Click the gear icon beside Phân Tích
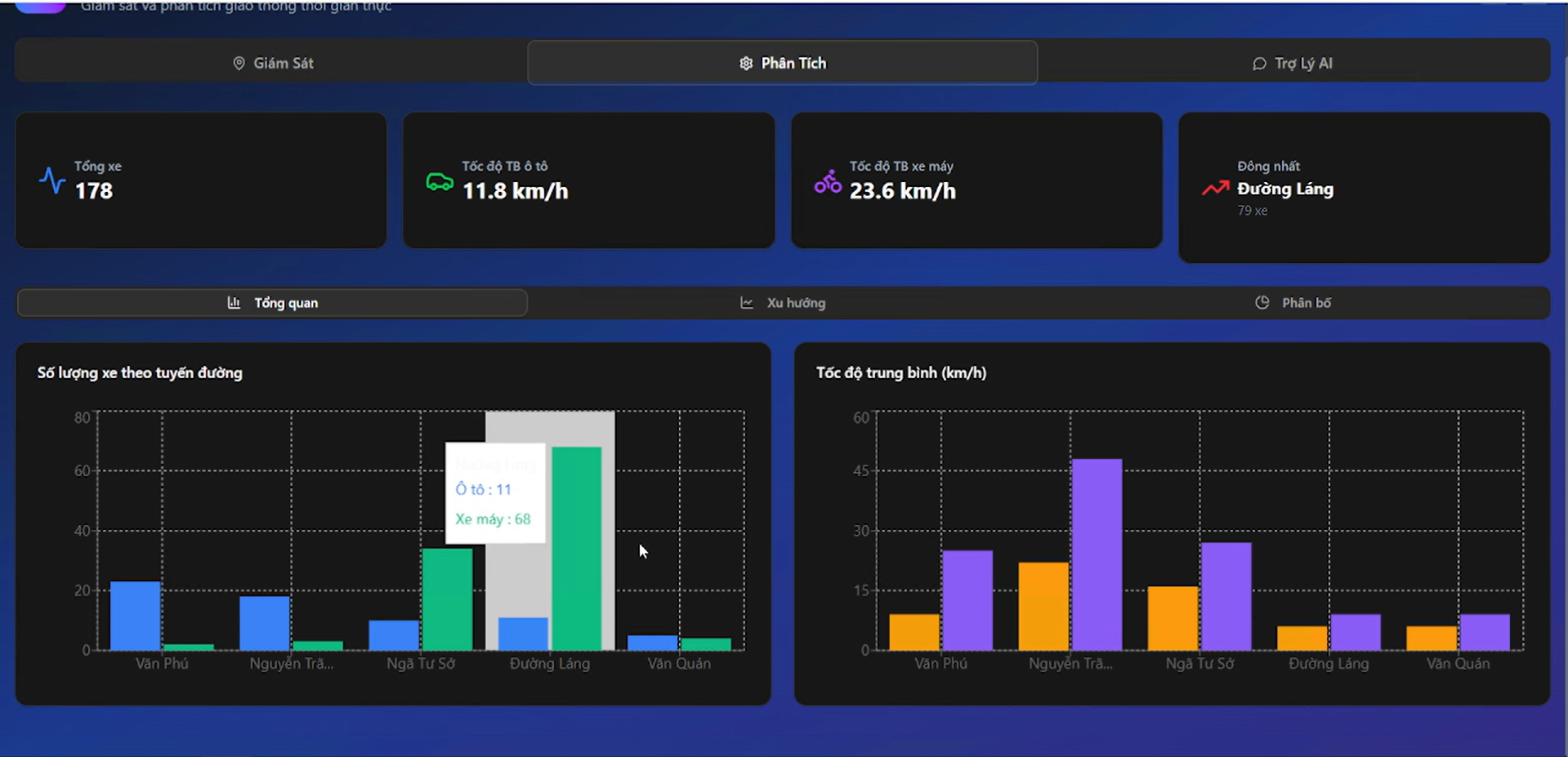This screenshot has height=757, width=1568. pyautogui.click(x=746, y=63)
